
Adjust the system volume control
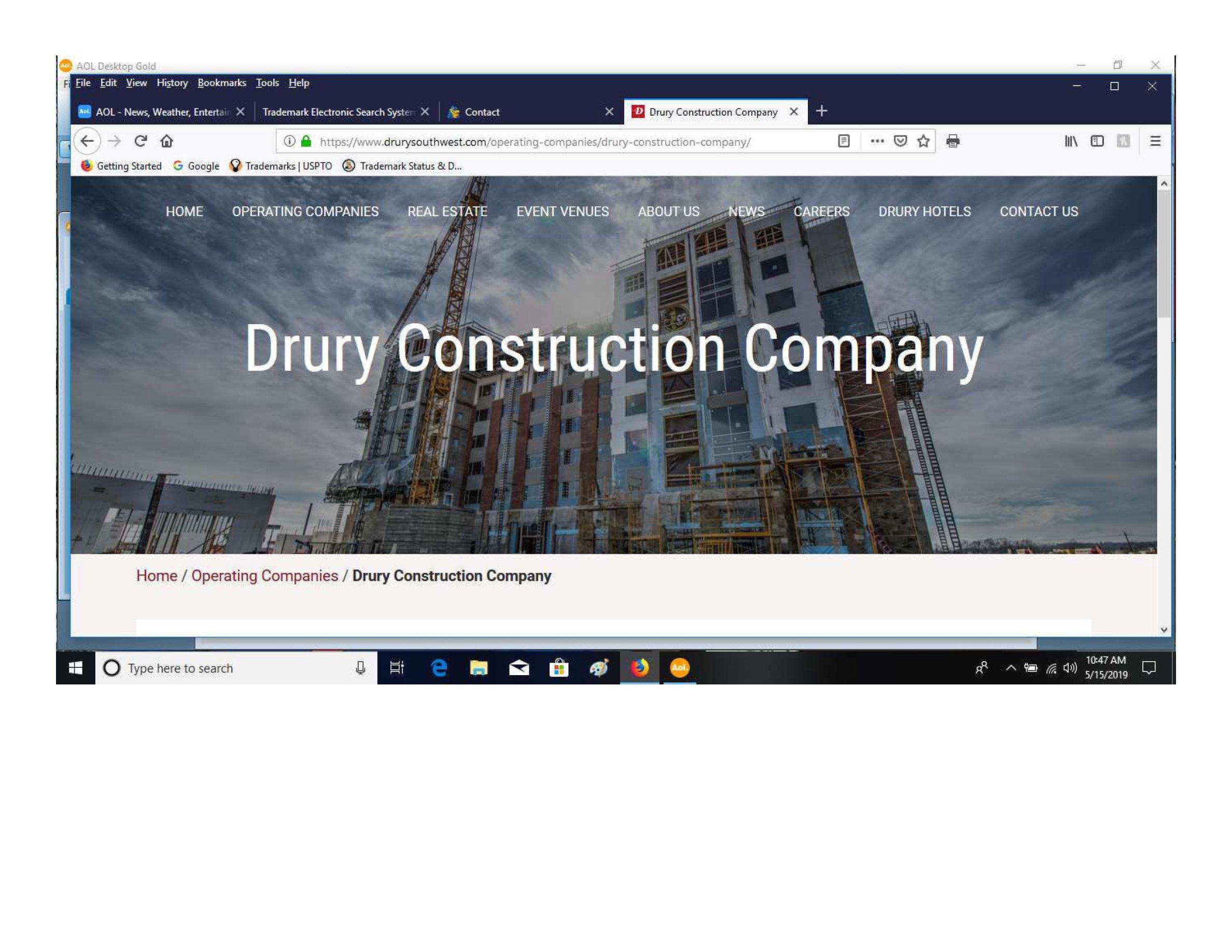tap(1070, 668)
